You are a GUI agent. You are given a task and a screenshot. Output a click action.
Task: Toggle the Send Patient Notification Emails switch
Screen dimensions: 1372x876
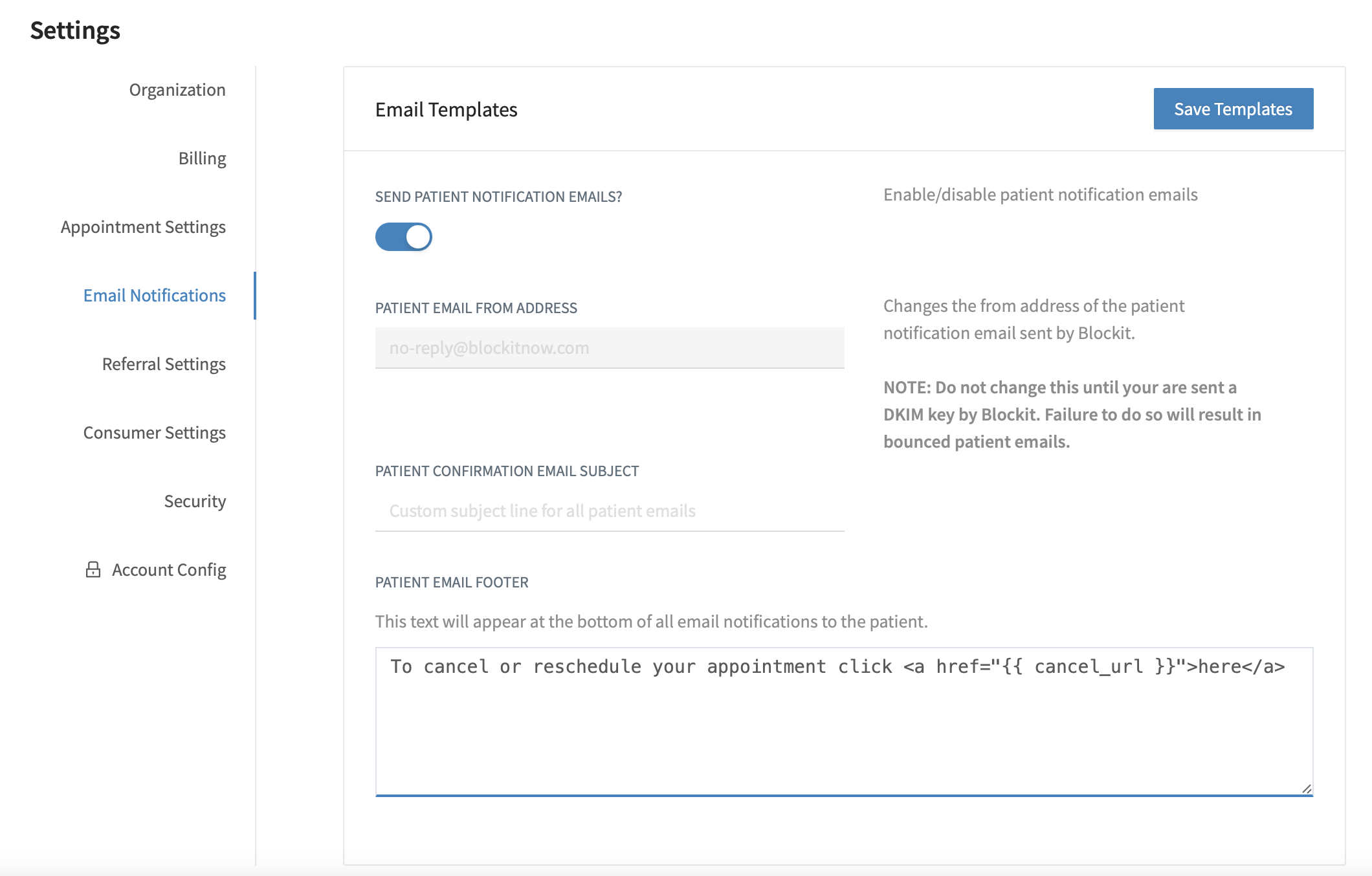pos(403,237)
